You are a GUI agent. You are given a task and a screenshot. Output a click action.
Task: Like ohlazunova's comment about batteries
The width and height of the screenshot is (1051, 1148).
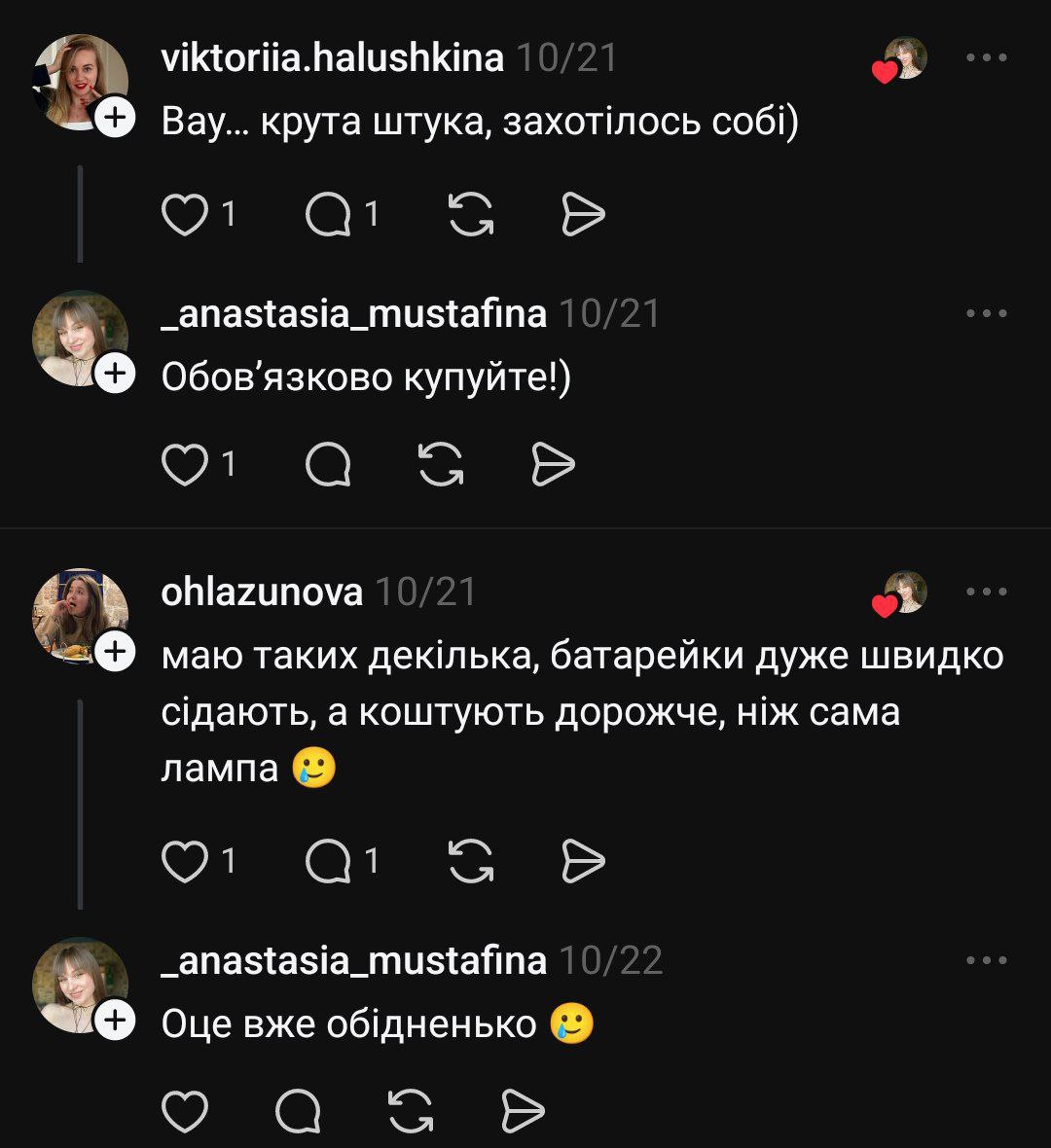pyautogui.click(x=184, y=861)
